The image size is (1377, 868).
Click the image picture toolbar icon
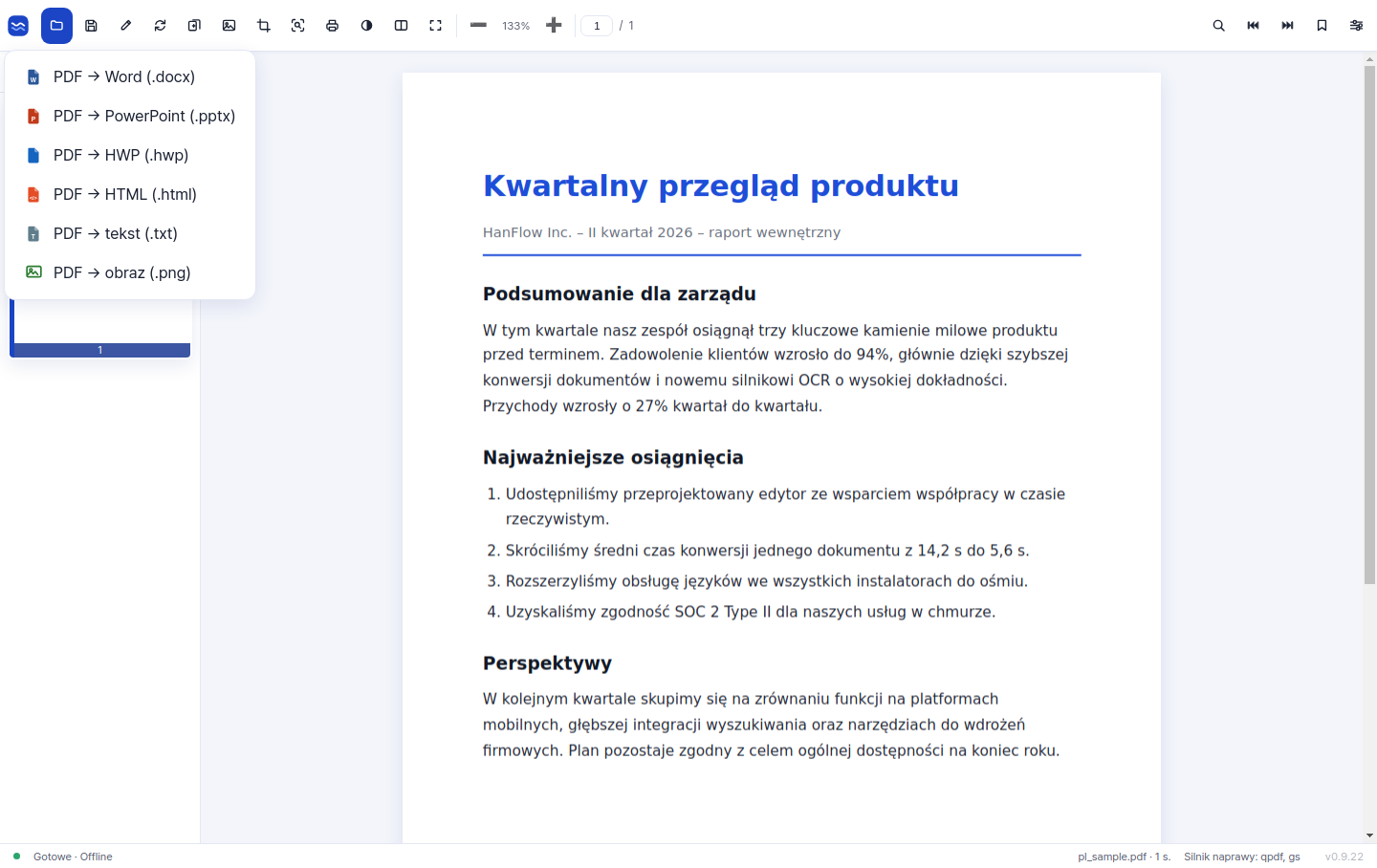pos(229,26)
